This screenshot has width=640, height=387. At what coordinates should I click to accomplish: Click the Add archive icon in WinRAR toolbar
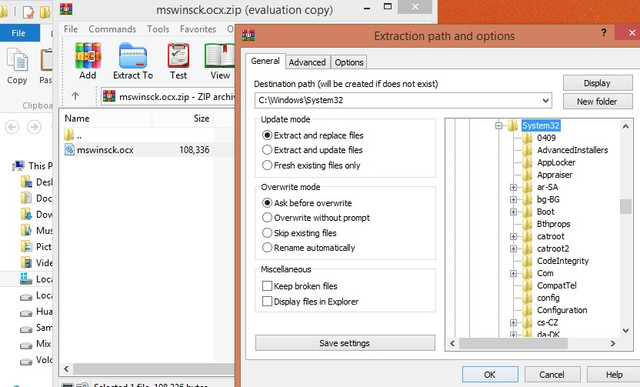(88, 56)
